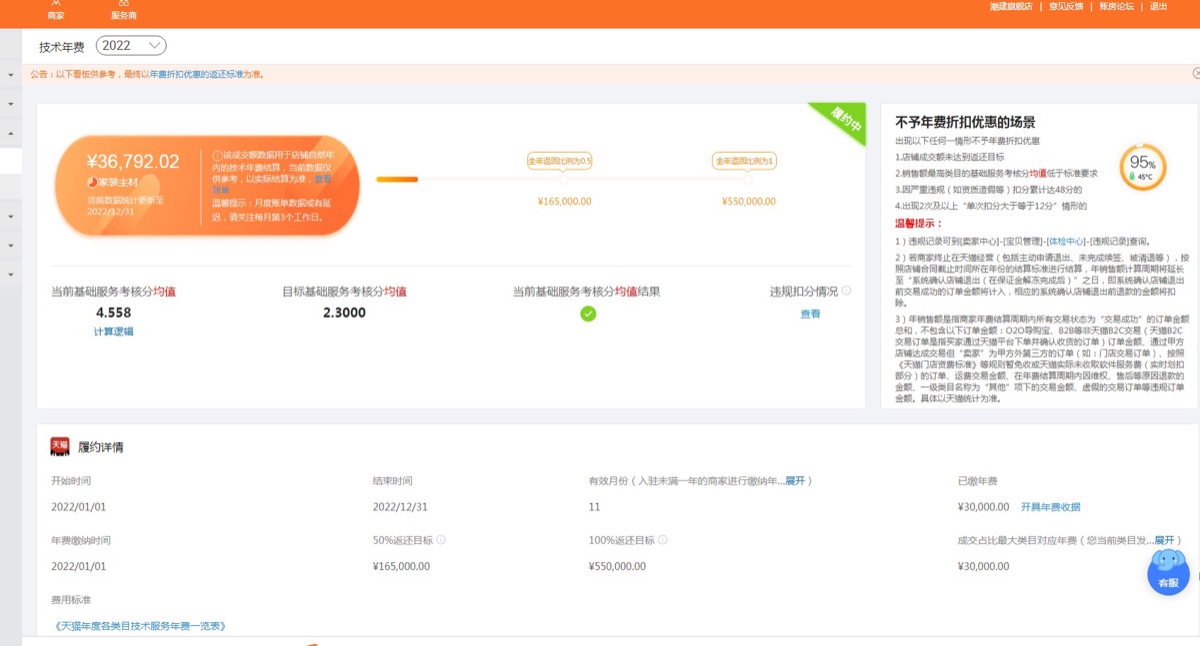Click the 2.3000 target score value
The width and height of the screenshot is (1200, 646).
(x=344, y=313)
